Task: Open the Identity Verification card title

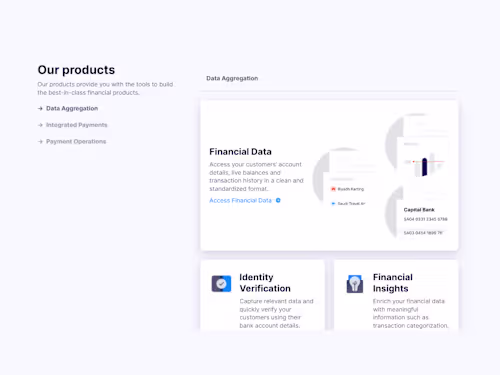Action: click(265, 283)
